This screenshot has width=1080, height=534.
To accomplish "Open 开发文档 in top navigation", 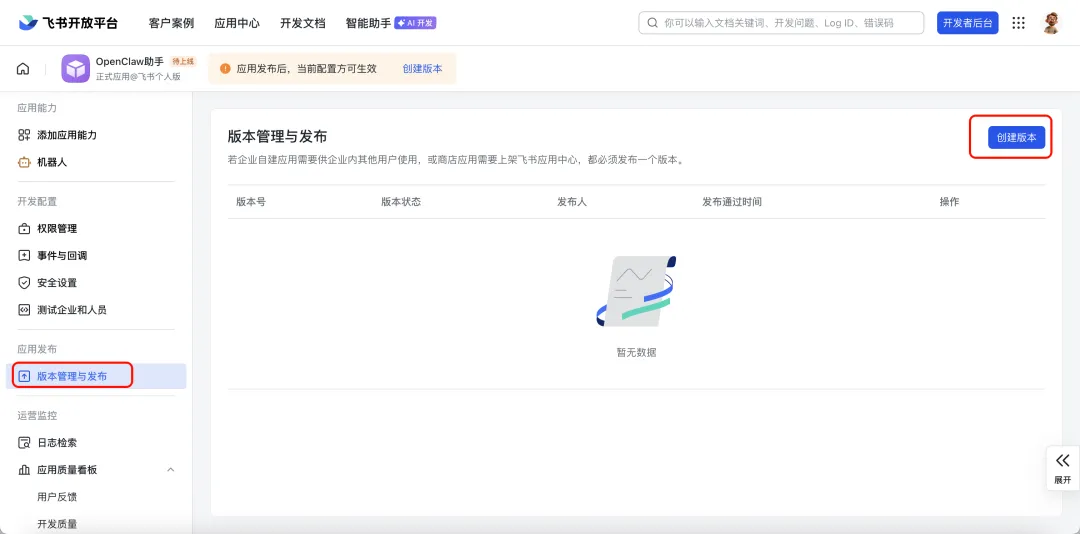I will (x=302, y=23).
